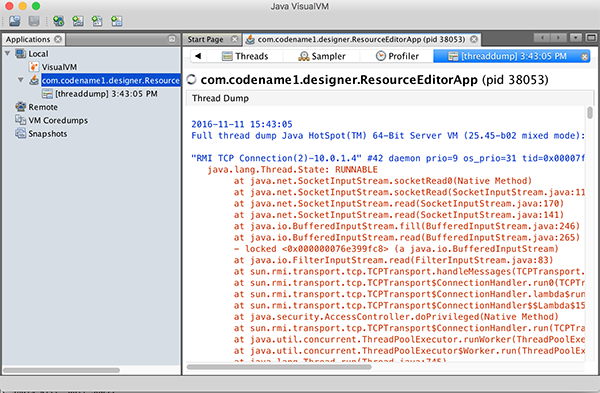Select the VM Coredumps icon
600x393 pixels.
(20, 120)
